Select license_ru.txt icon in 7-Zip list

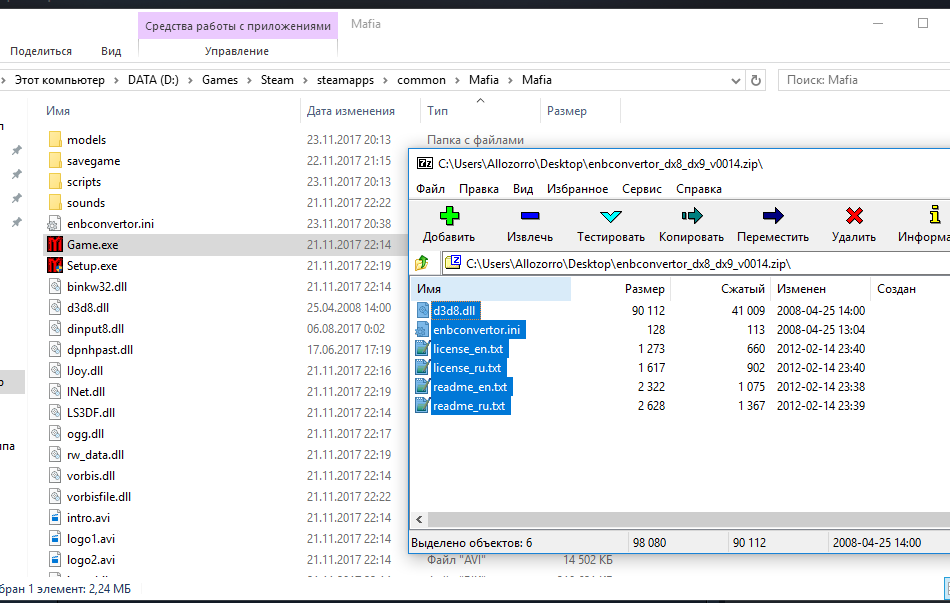422,368
